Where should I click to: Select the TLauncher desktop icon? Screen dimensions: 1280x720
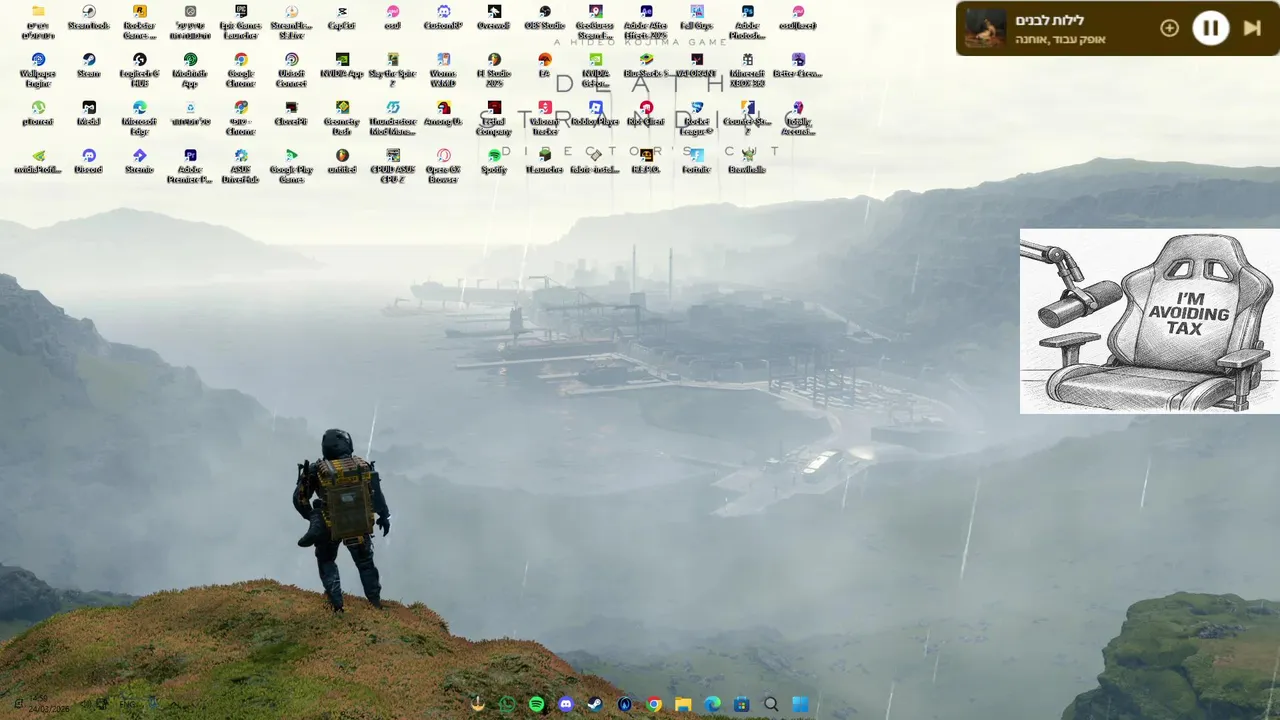coord(545,162)
